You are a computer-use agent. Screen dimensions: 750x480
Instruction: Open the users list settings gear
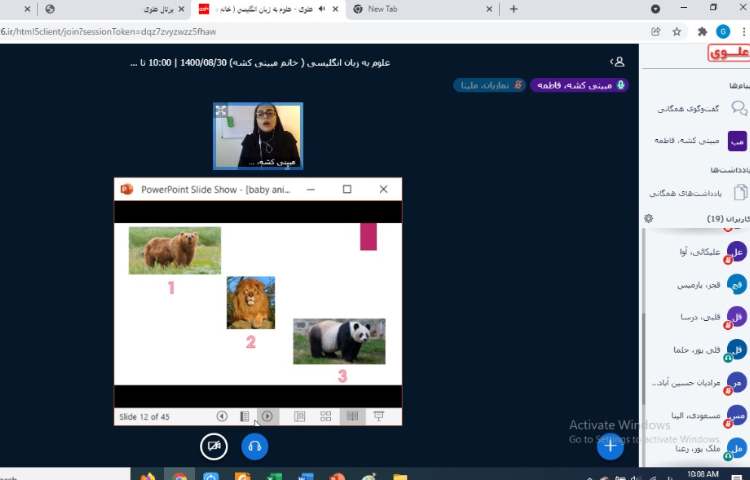(x=649, y=218)
